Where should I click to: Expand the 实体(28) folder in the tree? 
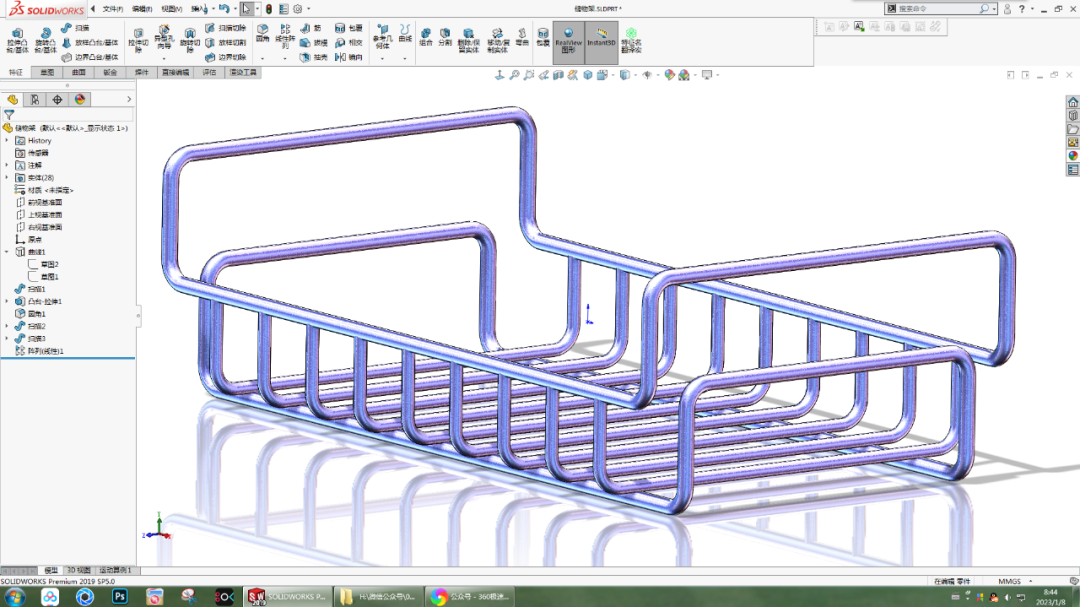point(6,176)
